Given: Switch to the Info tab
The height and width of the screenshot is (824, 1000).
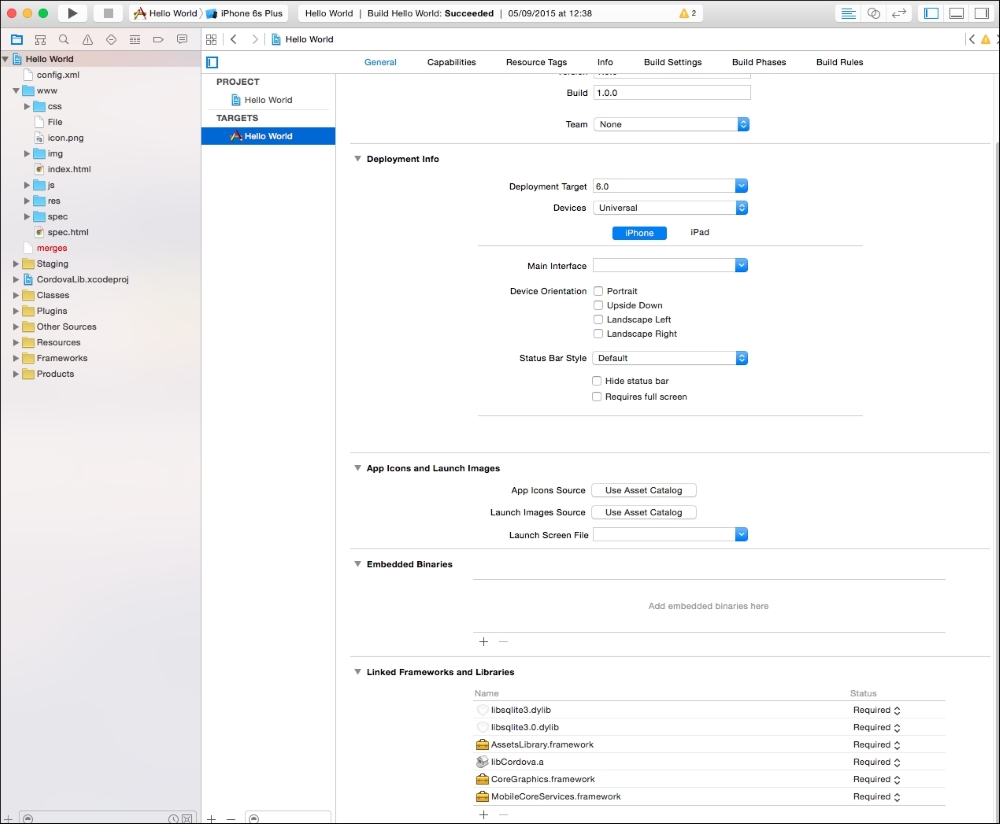Looking at the screenshot, I should point(605,62).
